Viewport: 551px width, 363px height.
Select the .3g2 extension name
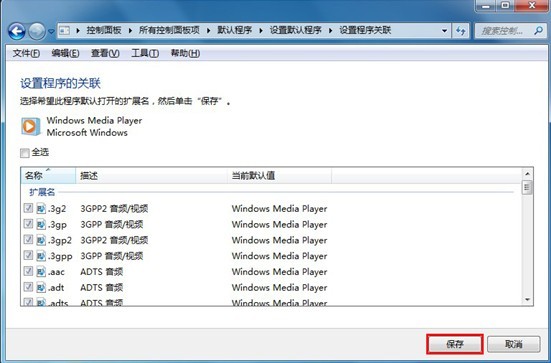(x=57, y=209)
